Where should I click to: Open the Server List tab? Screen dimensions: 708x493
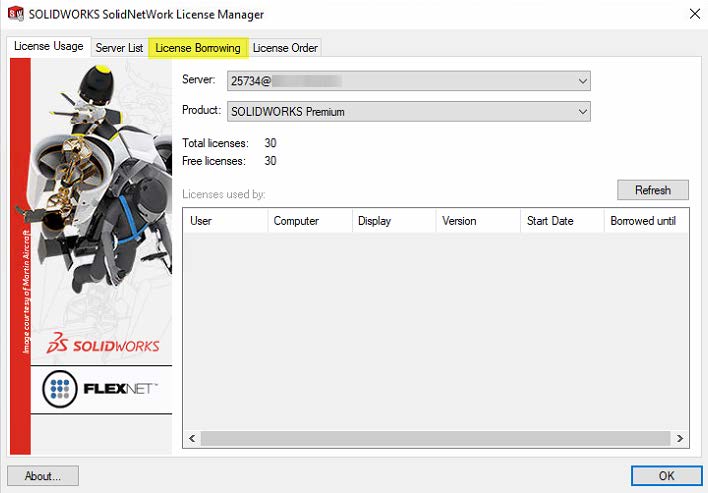(119, 48)
